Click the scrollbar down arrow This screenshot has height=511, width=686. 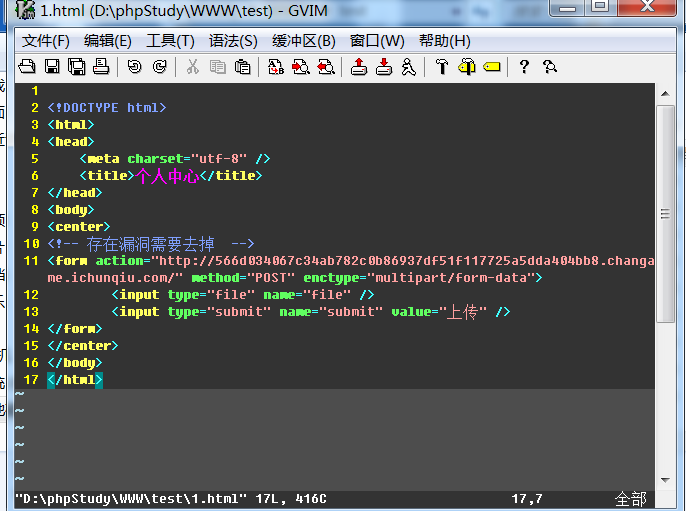click(665, 480)
